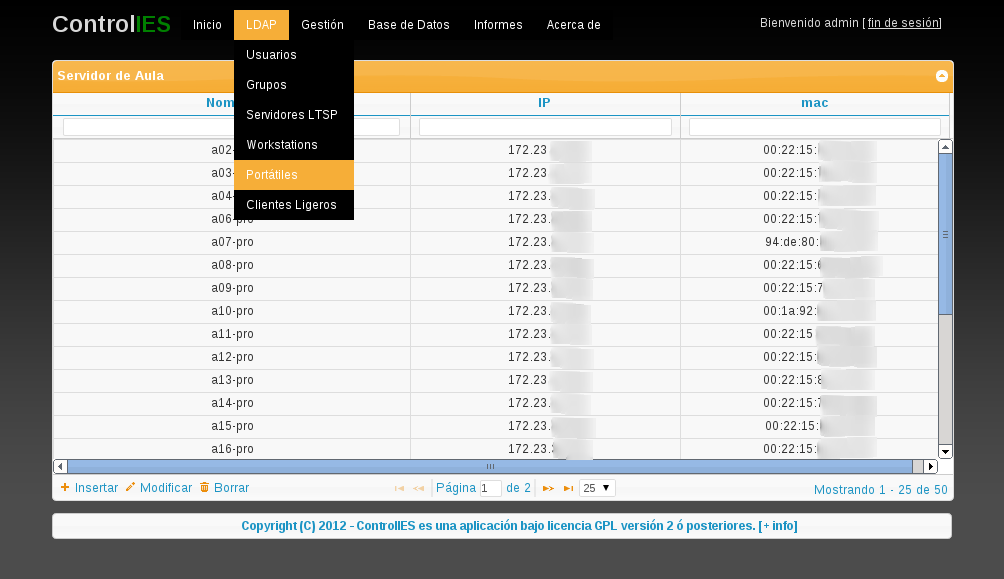The image size is (1004, 579).
Task: Click the IP filter input field
Action: [545, 127]
